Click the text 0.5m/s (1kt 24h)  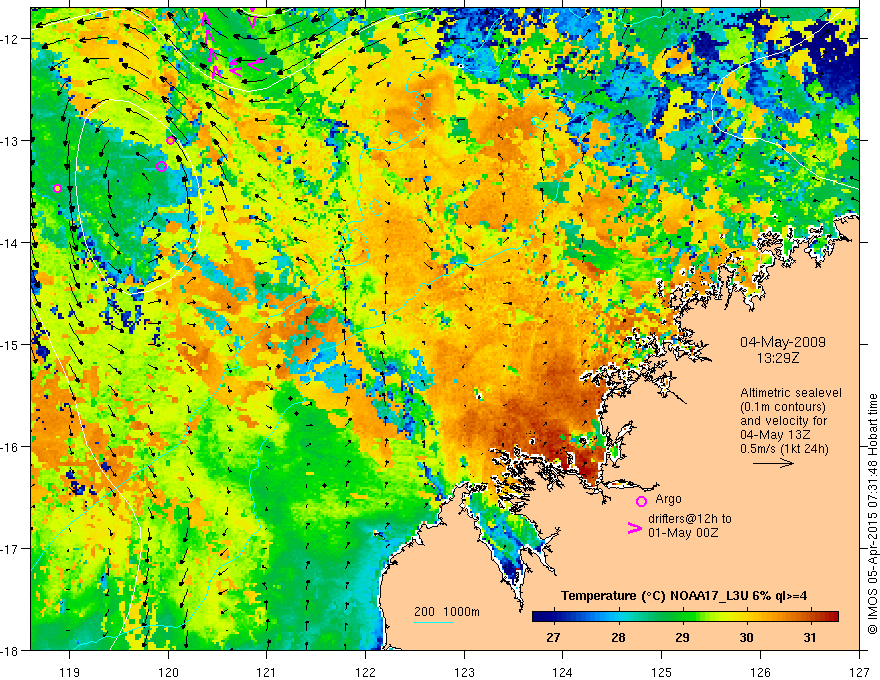tap(784, 449)
